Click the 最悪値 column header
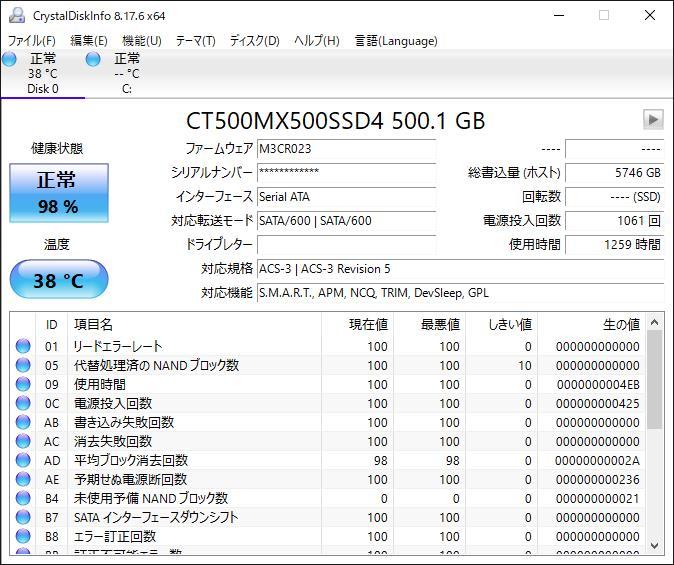 pos(429,324)
